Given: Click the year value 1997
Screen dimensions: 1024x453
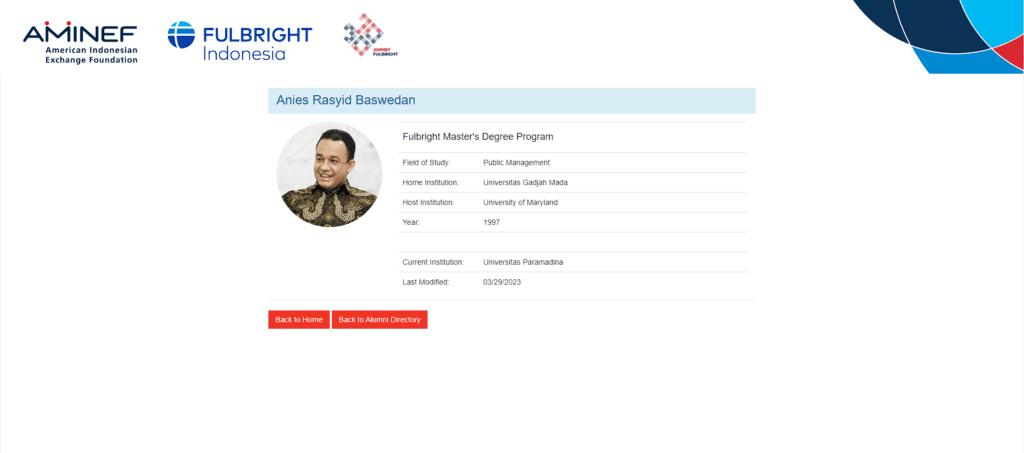Looking at the screenshot, I should click(491, 222).
